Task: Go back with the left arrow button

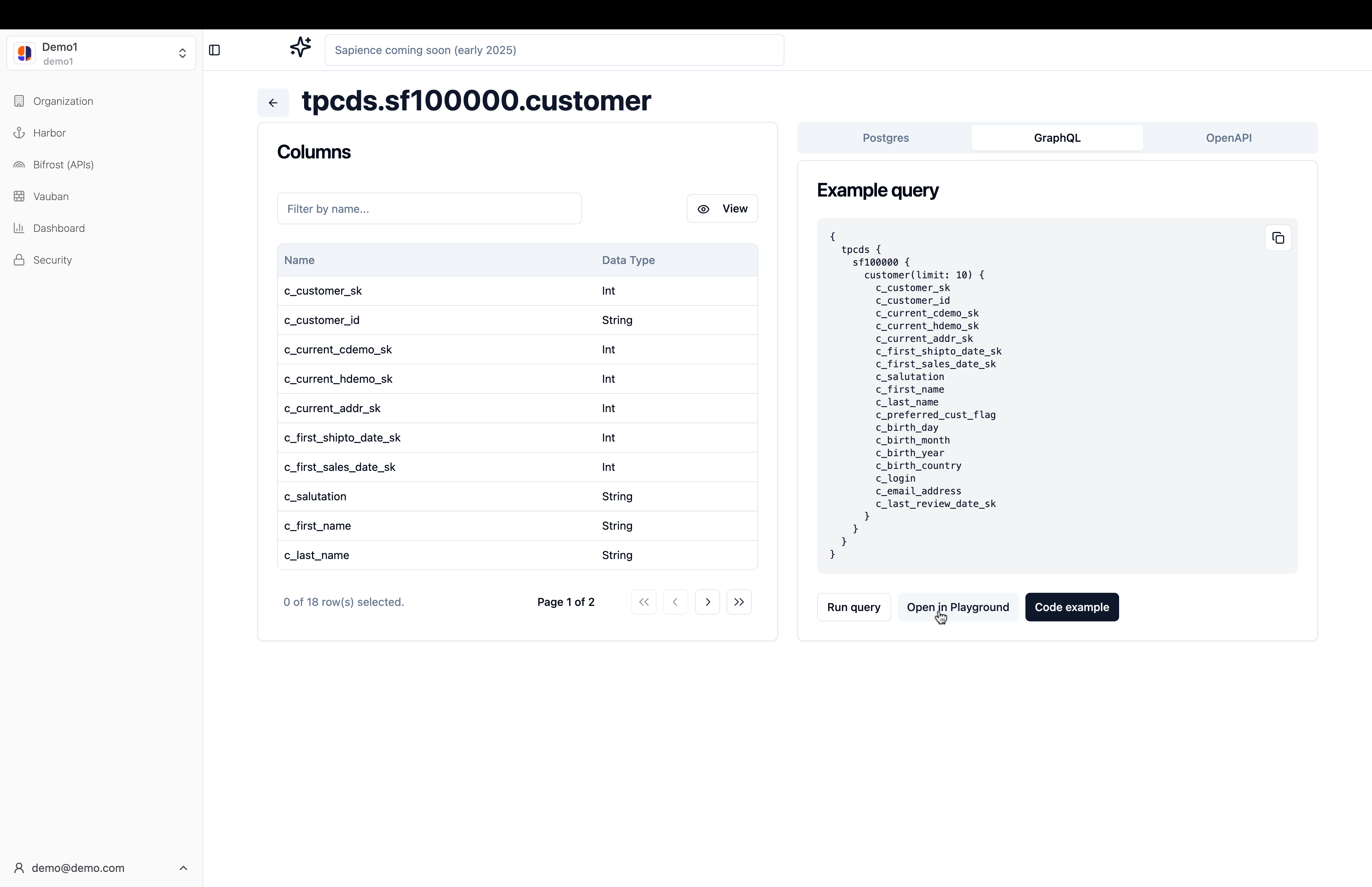Action: [x=273, y=102]
